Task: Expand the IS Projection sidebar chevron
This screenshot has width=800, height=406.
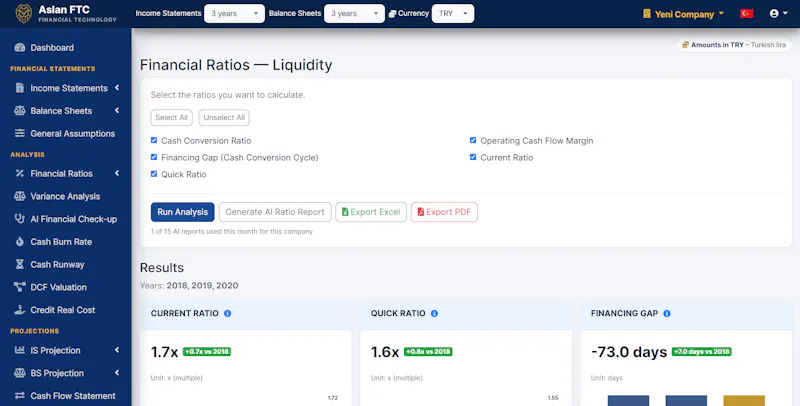Action: click(117, 350)
